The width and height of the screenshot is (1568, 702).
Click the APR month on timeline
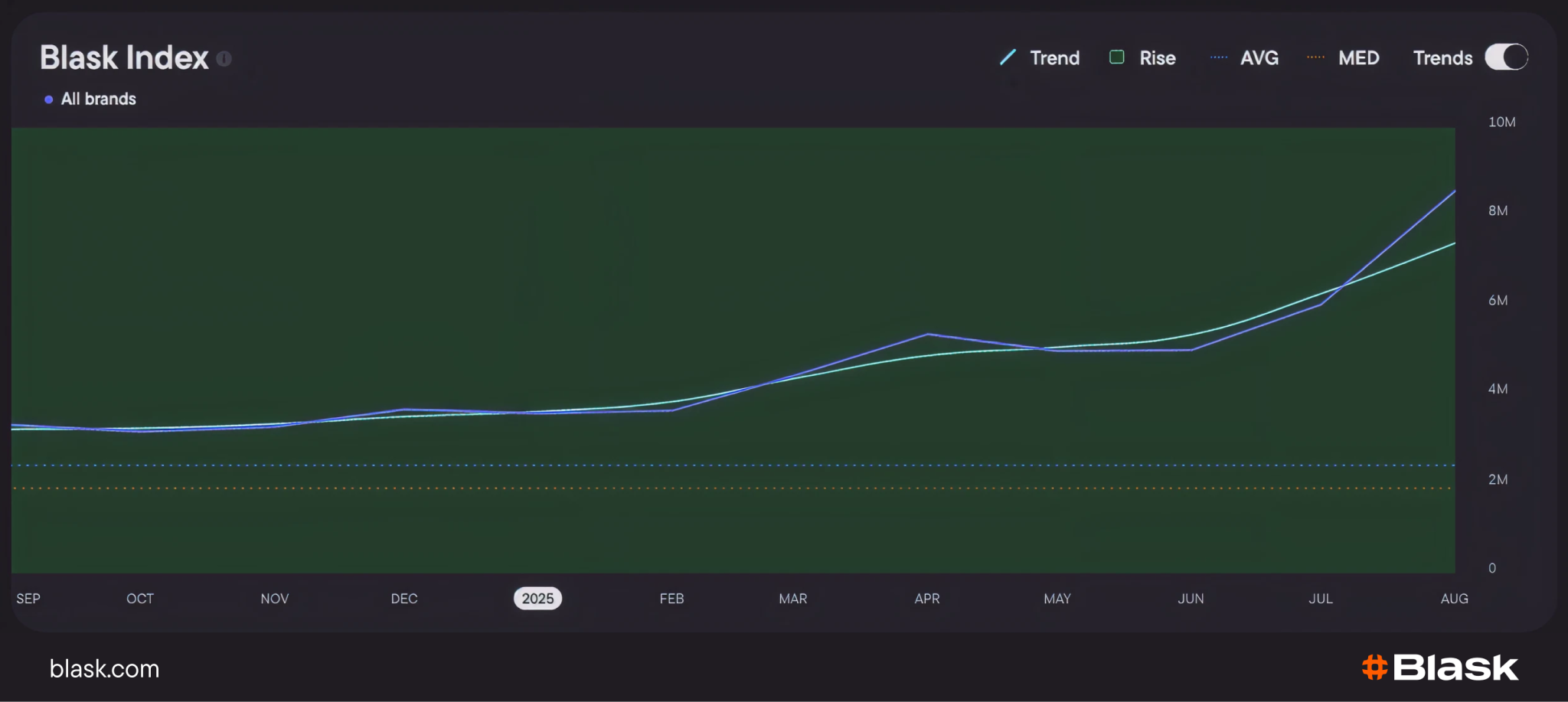click(x=927, y=599)
